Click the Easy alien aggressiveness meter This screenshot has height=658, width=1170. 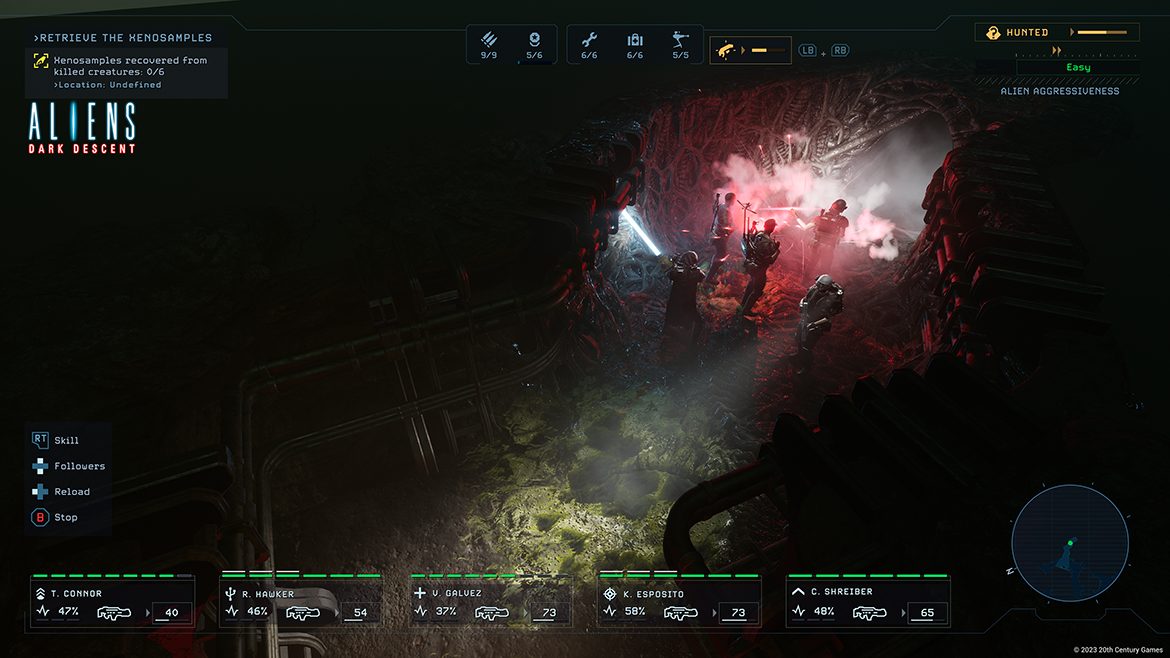(x=1077, y=67)
